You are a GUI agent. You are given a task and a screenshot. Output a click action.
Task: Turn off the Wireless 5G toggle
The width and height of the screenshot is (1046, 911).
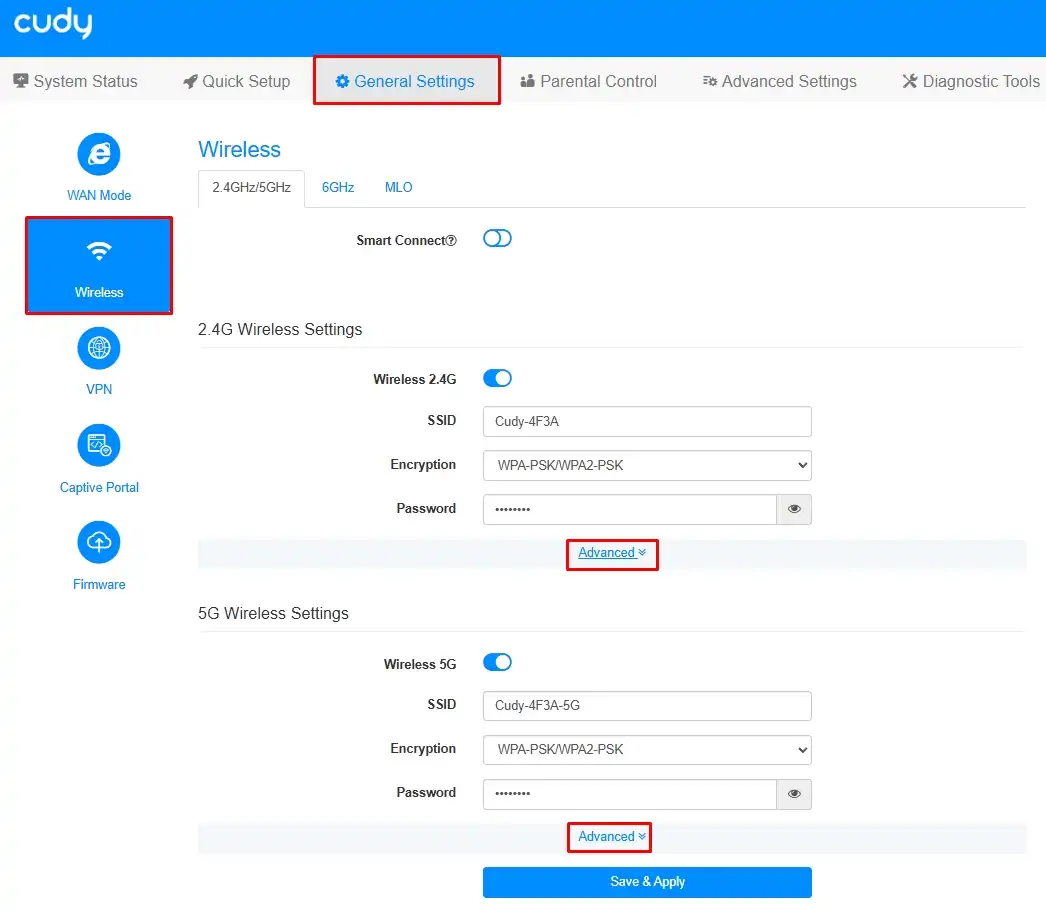pos(497,662)
